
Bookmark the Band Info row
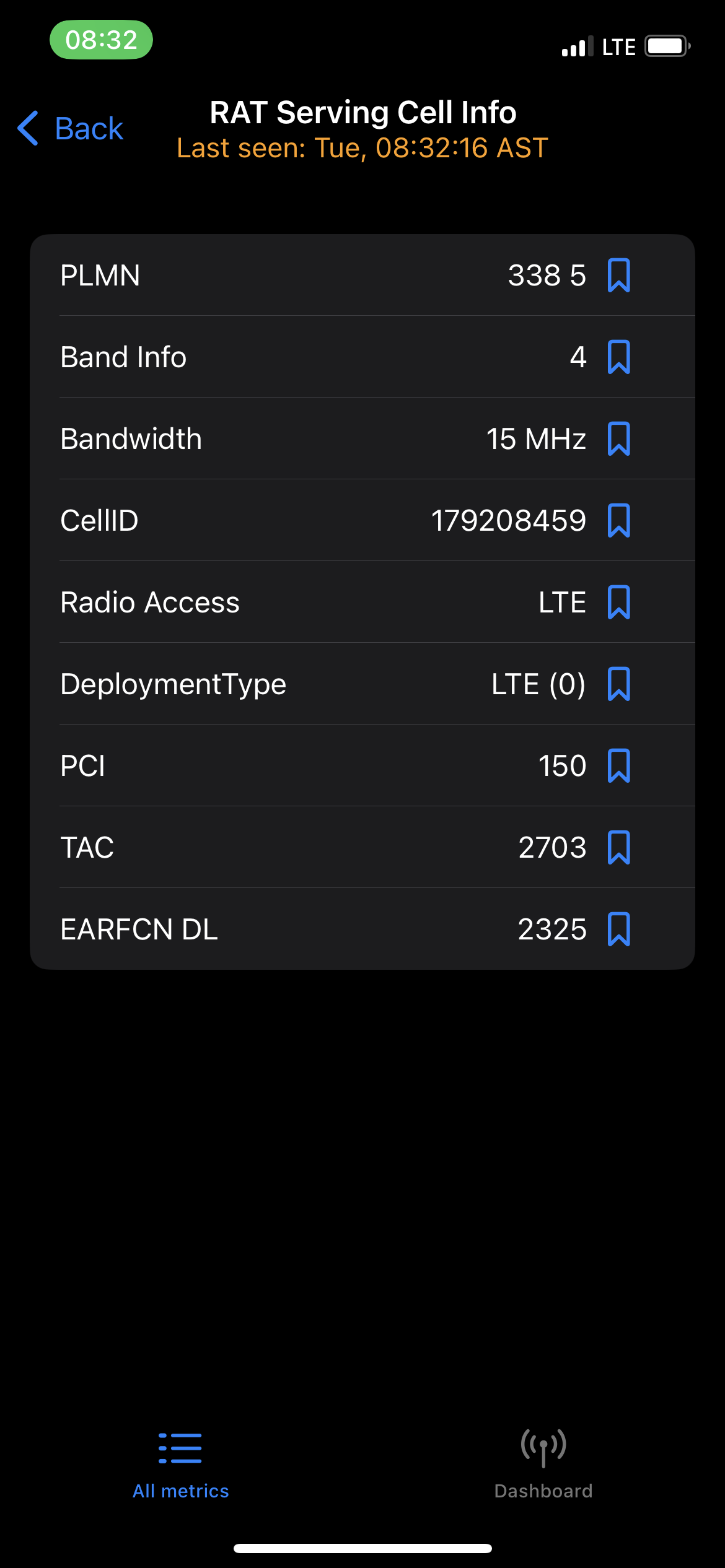(618, 357)
